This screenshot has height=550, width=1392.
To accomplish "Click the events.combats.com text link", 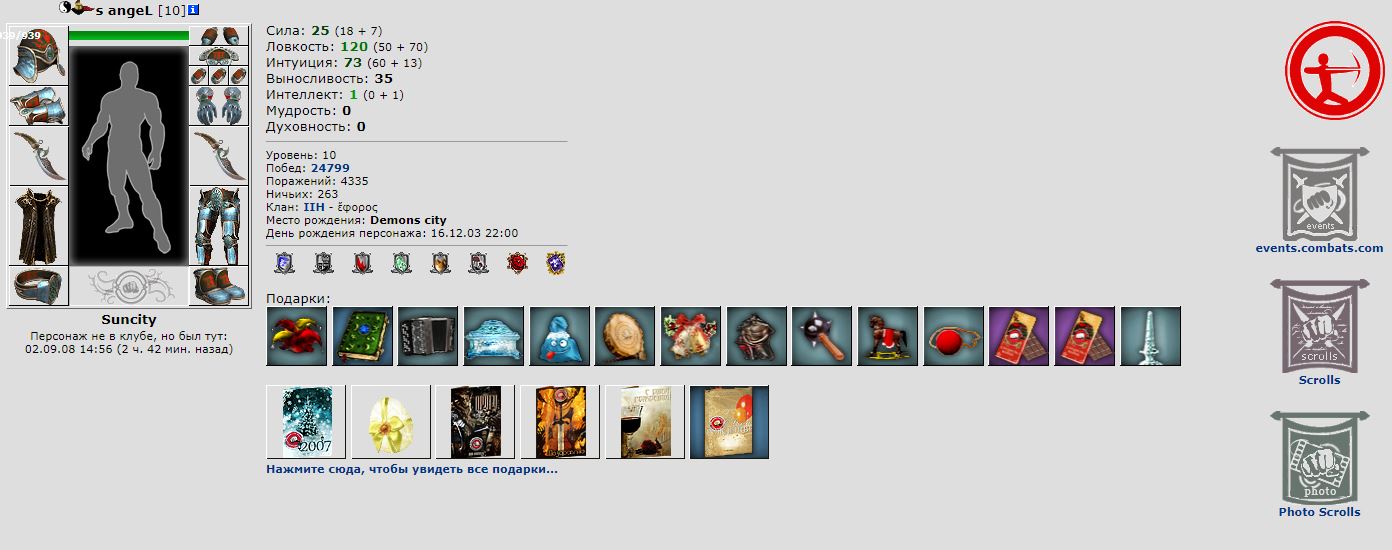I will 1319,248.
